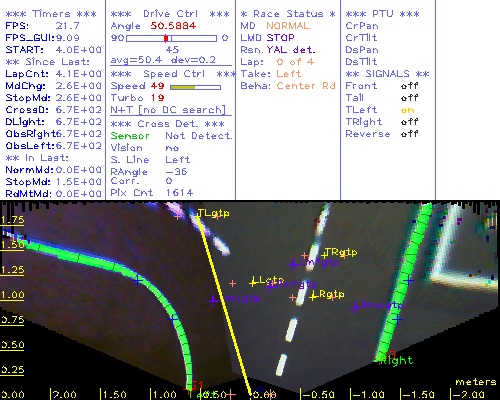Toggle TLeft signal showing on
Viewport: 500px width, 400px height.
click(407, 110)
